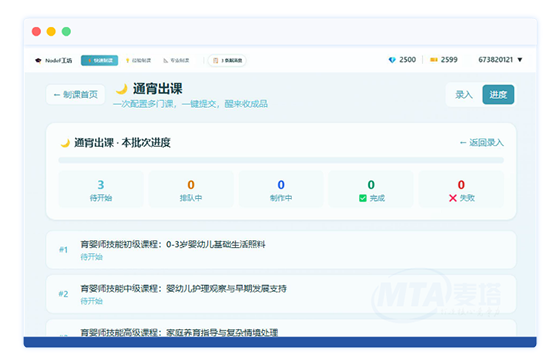The height and width of the screenshot is (364, 560).
Task: Go back via 制课首页 button
Action: coord(76,95)
